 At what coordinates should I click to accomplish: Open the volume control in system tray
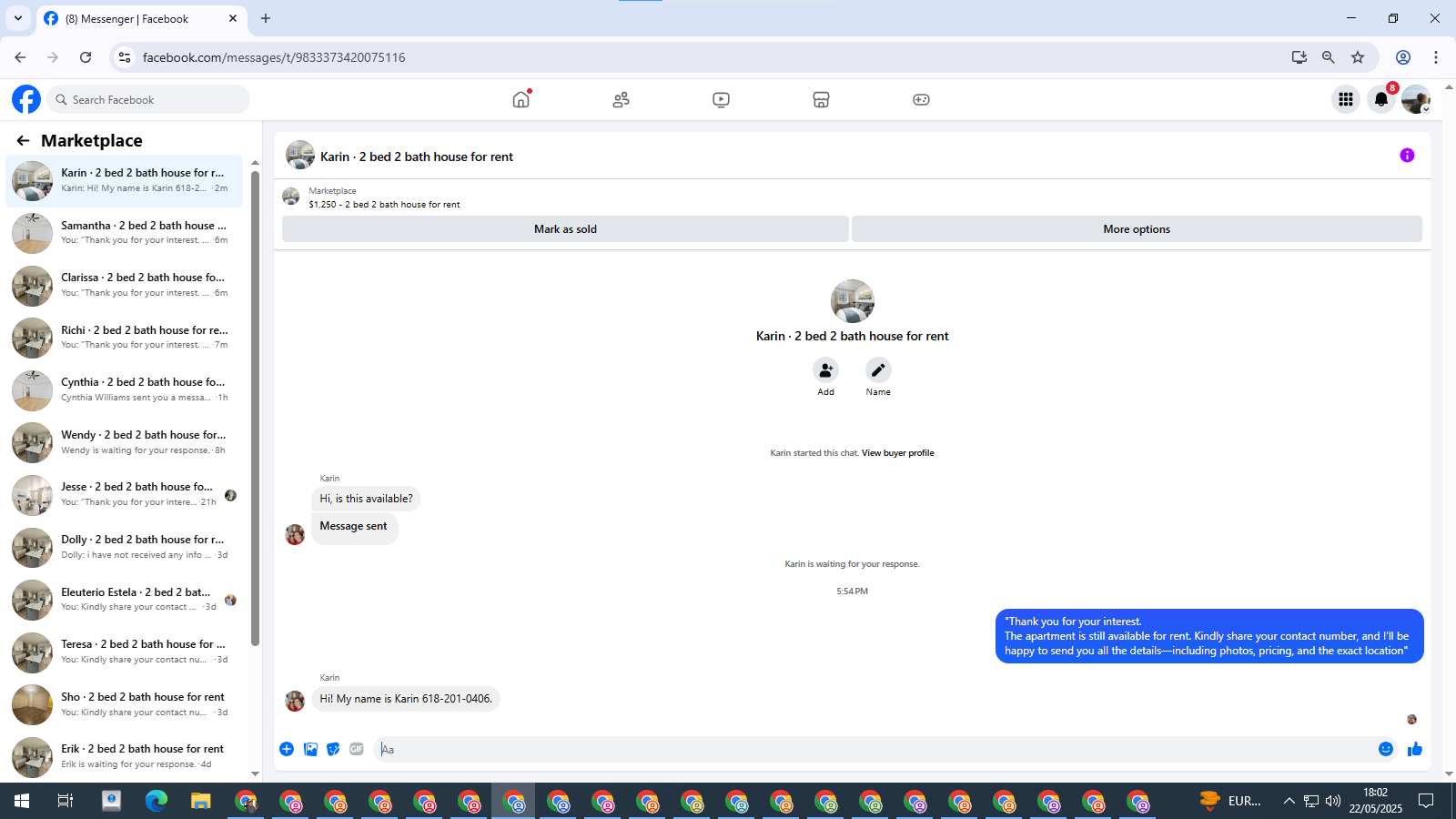(x=1333, y=801)
